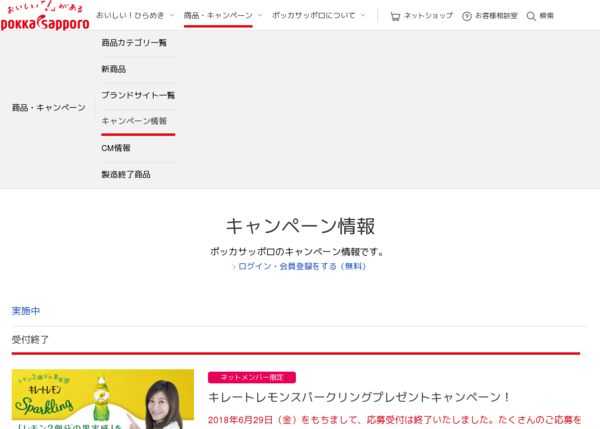Expand the ポッカサッポロについて chevron
This screenshot has height=429, width=600.
(363, 15)
